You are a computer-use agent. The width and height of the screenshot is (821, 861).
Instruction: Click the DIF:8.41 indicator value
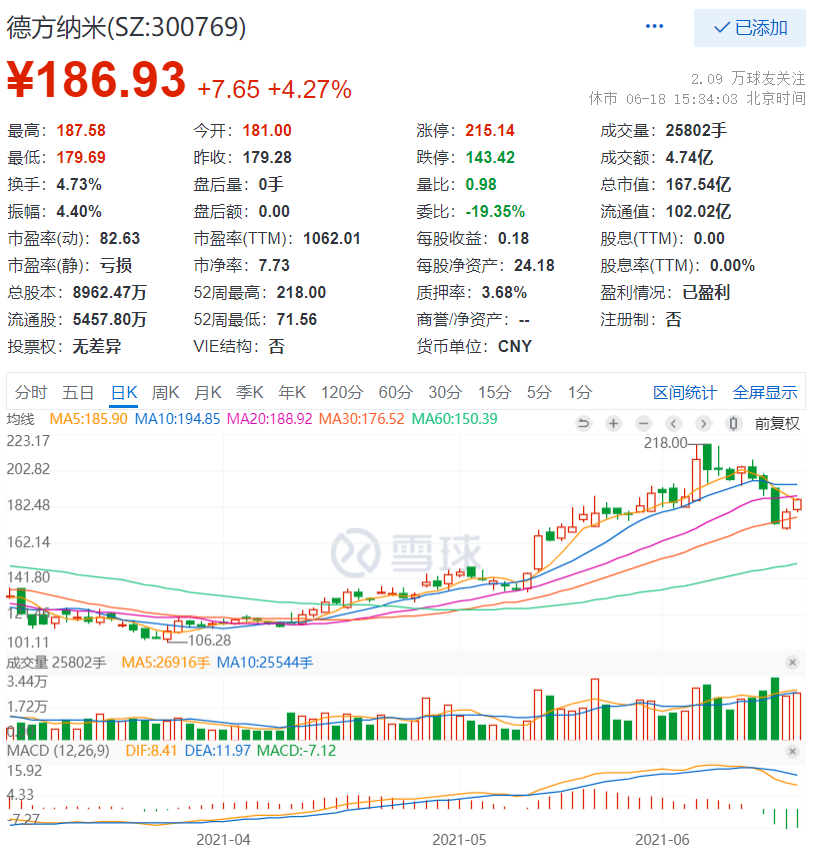(x=151, y=751)
